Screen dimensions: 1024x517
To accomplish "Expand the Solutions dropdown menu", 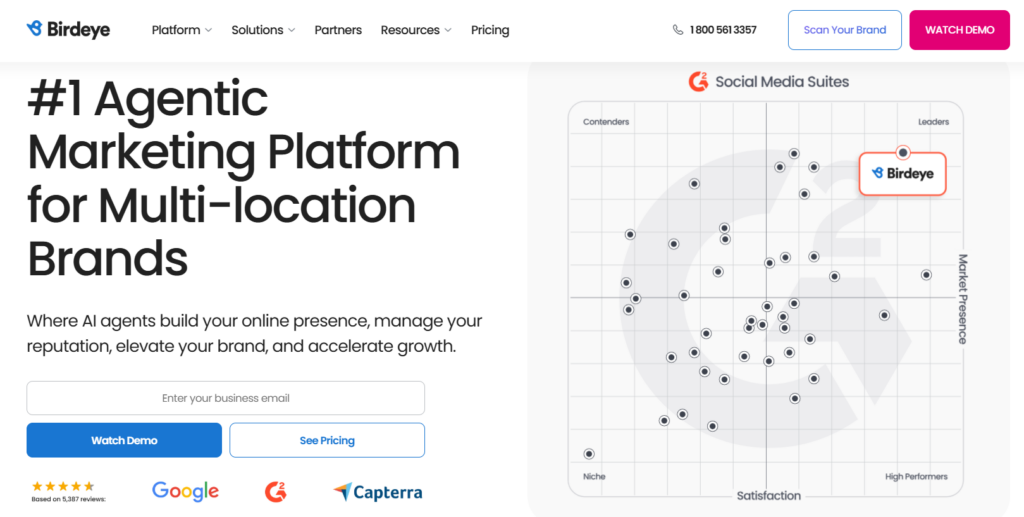I will click(x=263, y=30).
